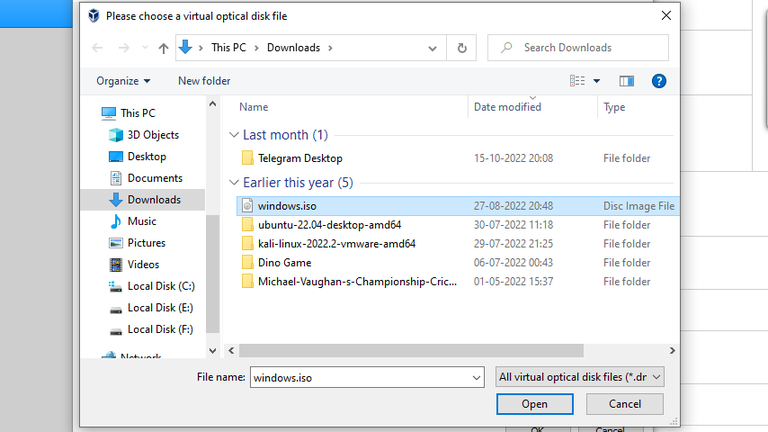Screen dimensions: 768x432
Task: Click the Dino Game folder icon
Action: coord(247,263)
